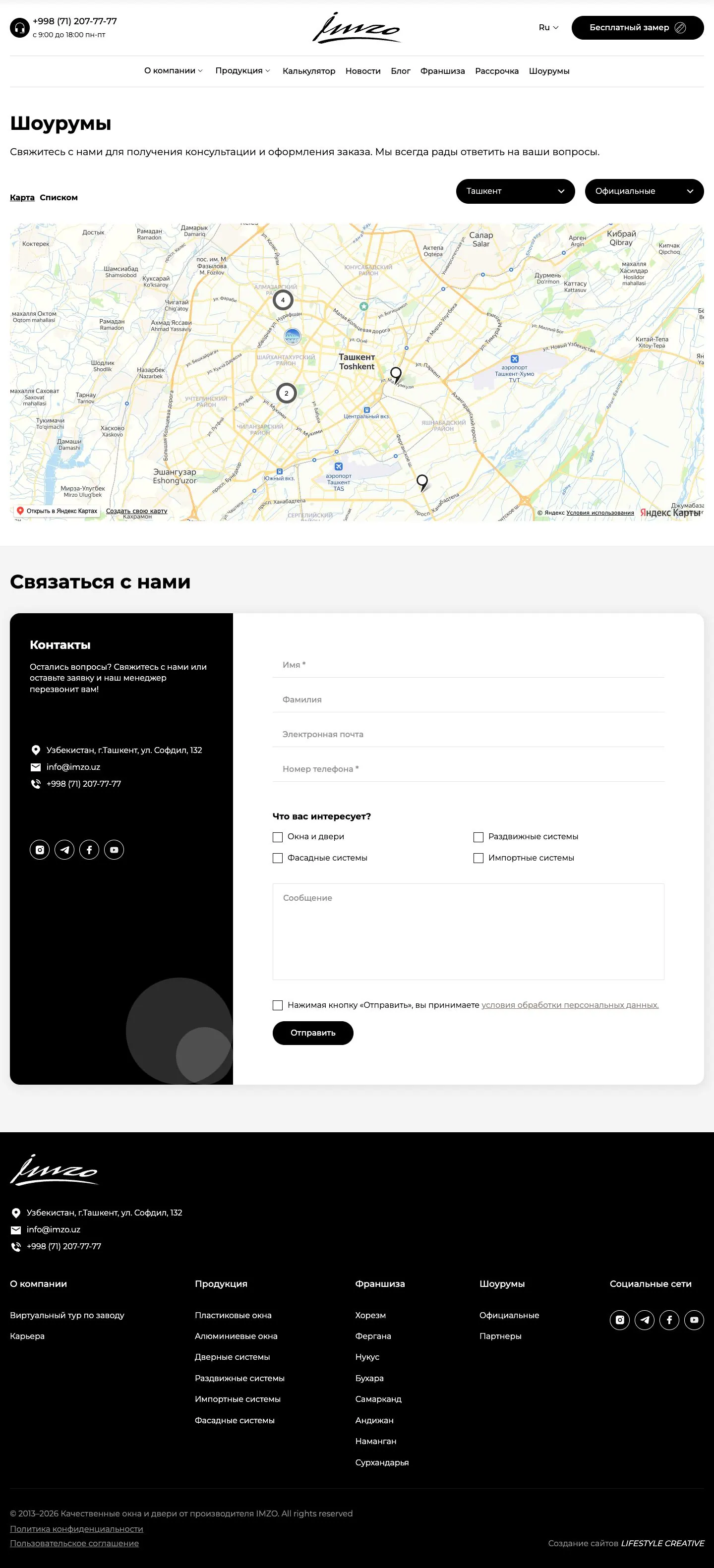Open Пластиковые окна footer link
This screenshot has width=714, height=1568.
point(233,1315)
